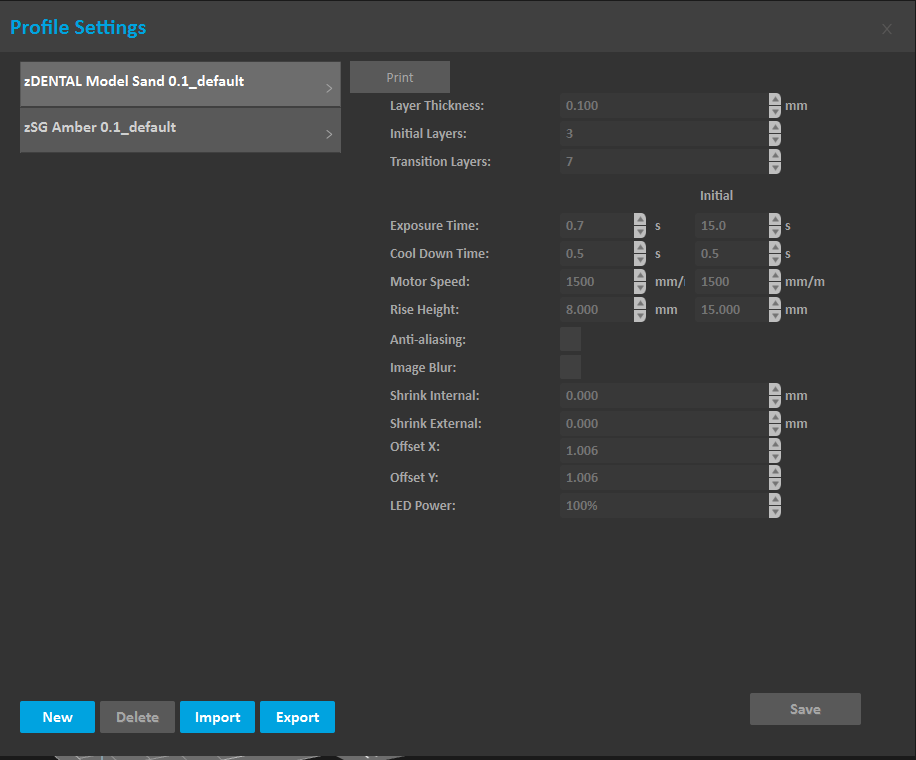
Task: Decrease Initial Rise Height 15.000 value
Action: click(775, 316)
